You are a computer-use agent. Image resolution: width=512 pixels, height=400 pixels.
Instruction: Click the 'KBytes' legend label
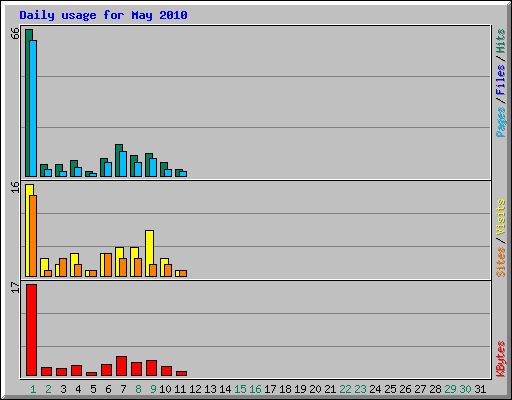pos(500,359)
